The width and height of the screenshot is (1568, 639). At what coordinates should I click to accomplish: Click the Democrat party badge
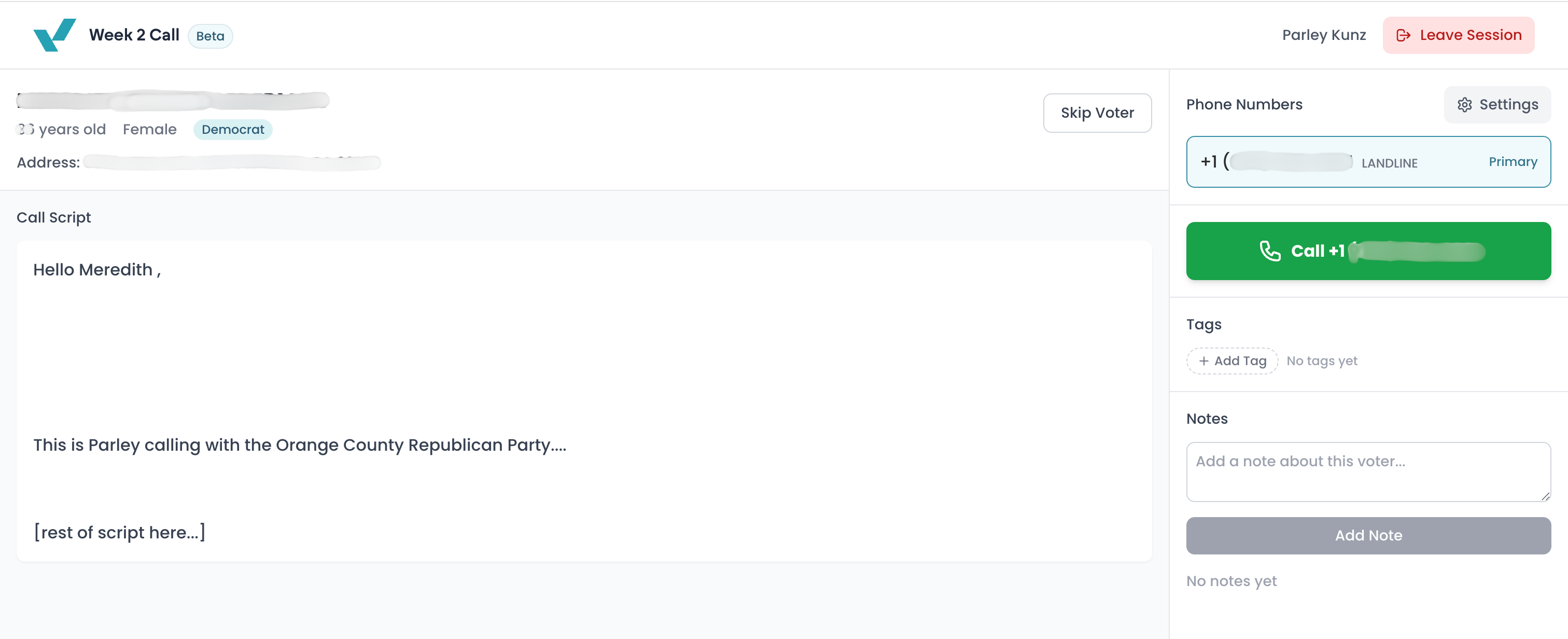[232, 130]
